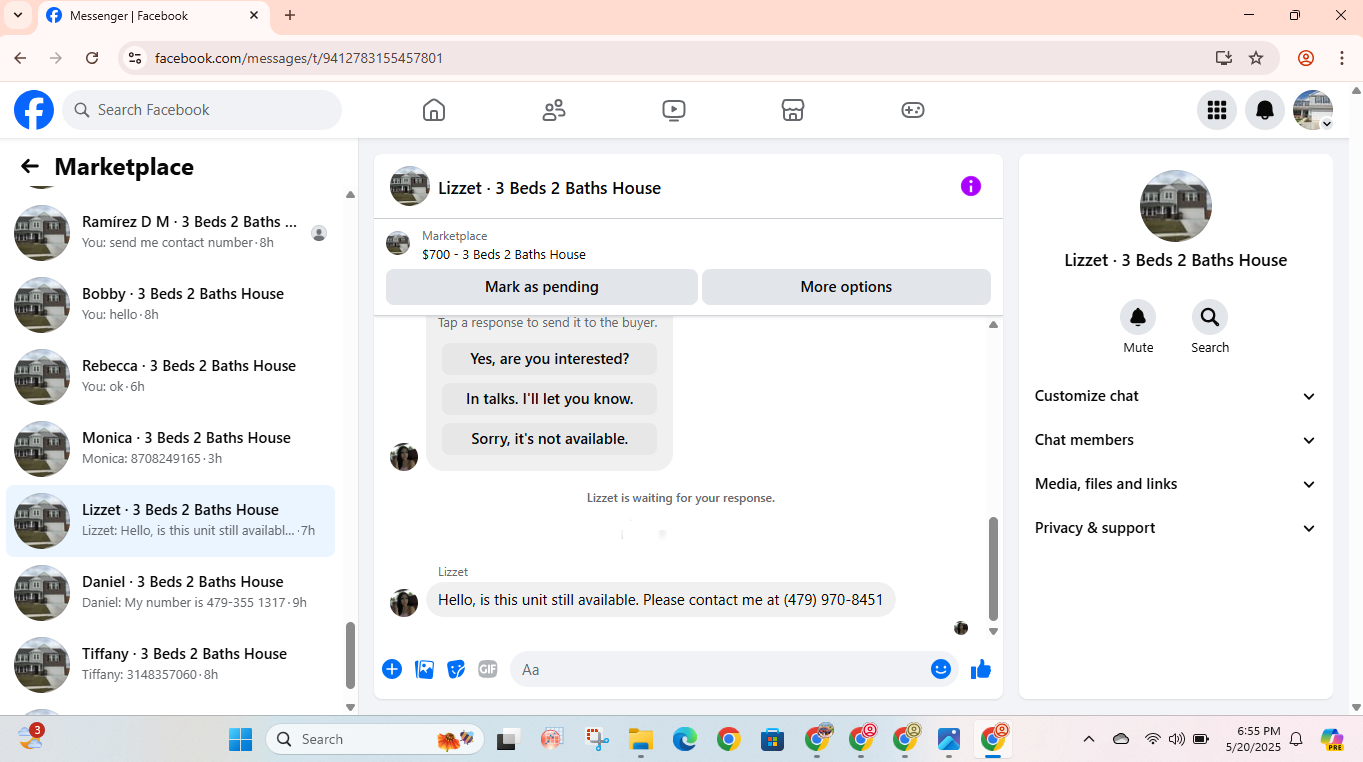The height and width of the screenshot is (762, 1363).
Task: Open the $700 - 3 Beds 2 Baths House listing
Action: click(504, 254)
